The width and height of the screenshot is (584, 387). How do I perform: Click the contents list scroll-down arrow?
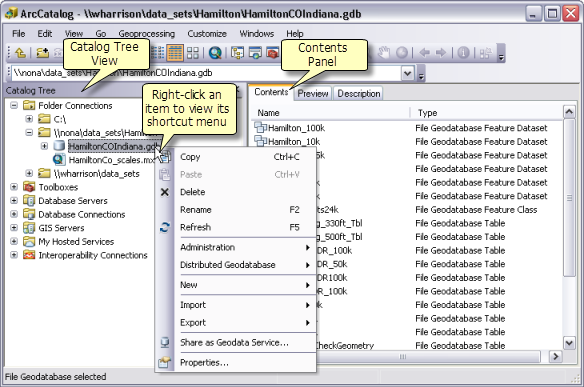pyautogui.click(x=569, y=343)
